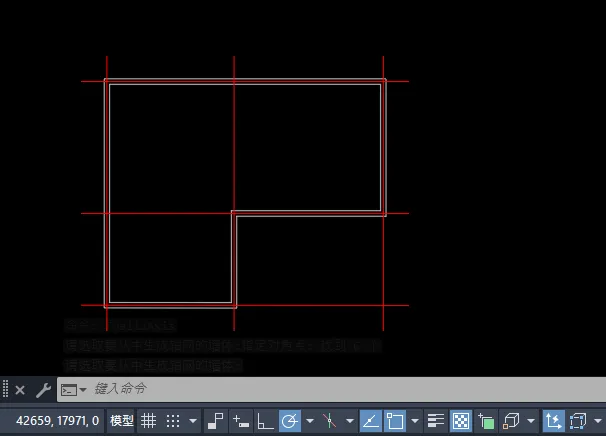The image size is (606, 436).
Task: Toggle selection cycling icon
Action: click(x=486, y=421)
